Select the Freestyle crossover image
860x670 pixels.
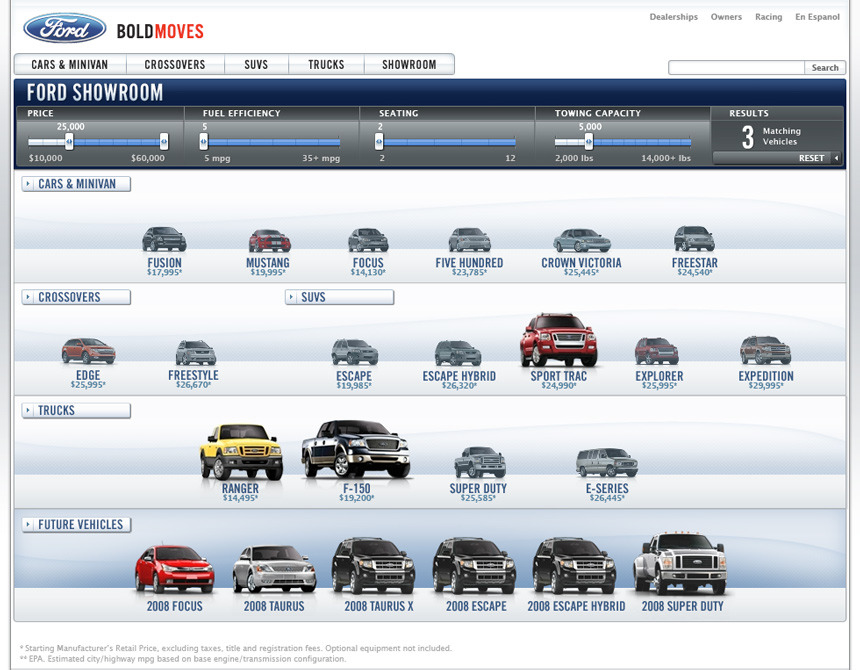pyautogui.click(x=196, y=353)
